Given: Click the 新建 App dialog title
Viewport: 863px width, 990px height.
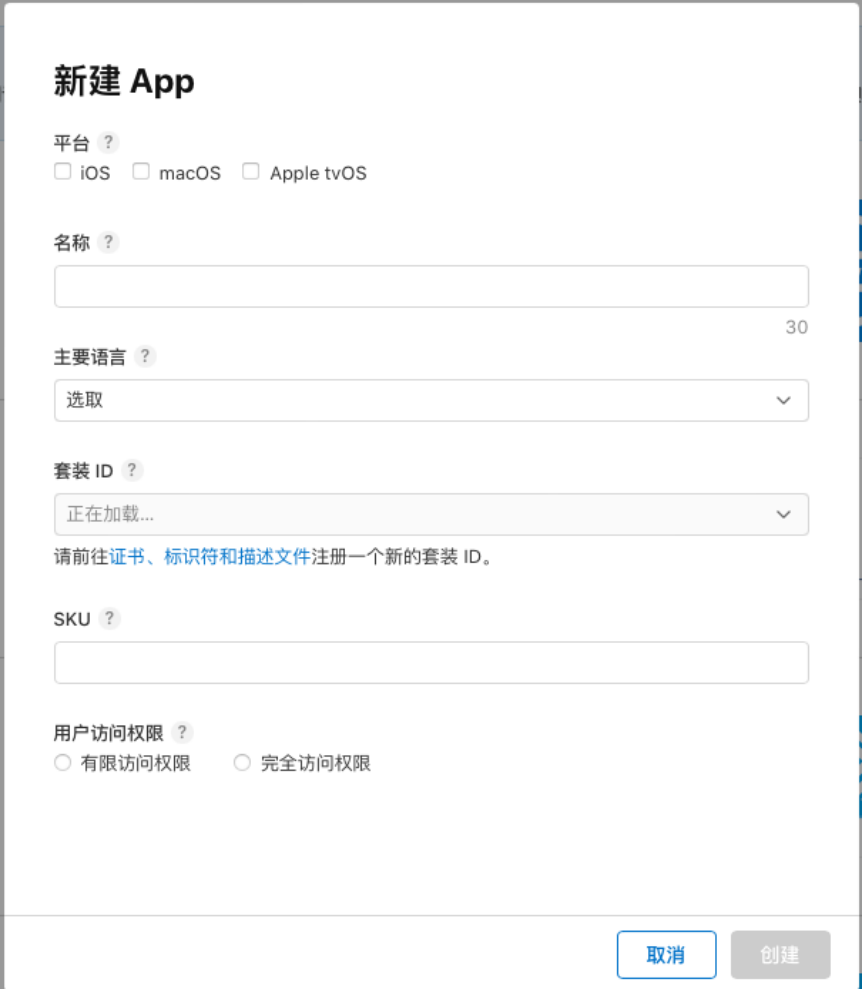Looking at the screenshot, I should tap(124, 81).
